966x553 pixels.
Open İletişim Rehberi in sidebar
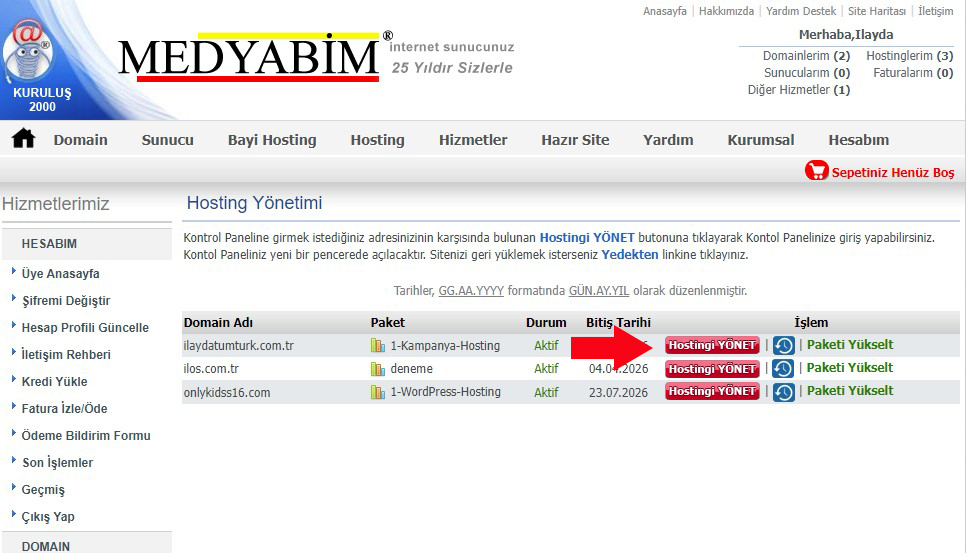pos(66,355)
